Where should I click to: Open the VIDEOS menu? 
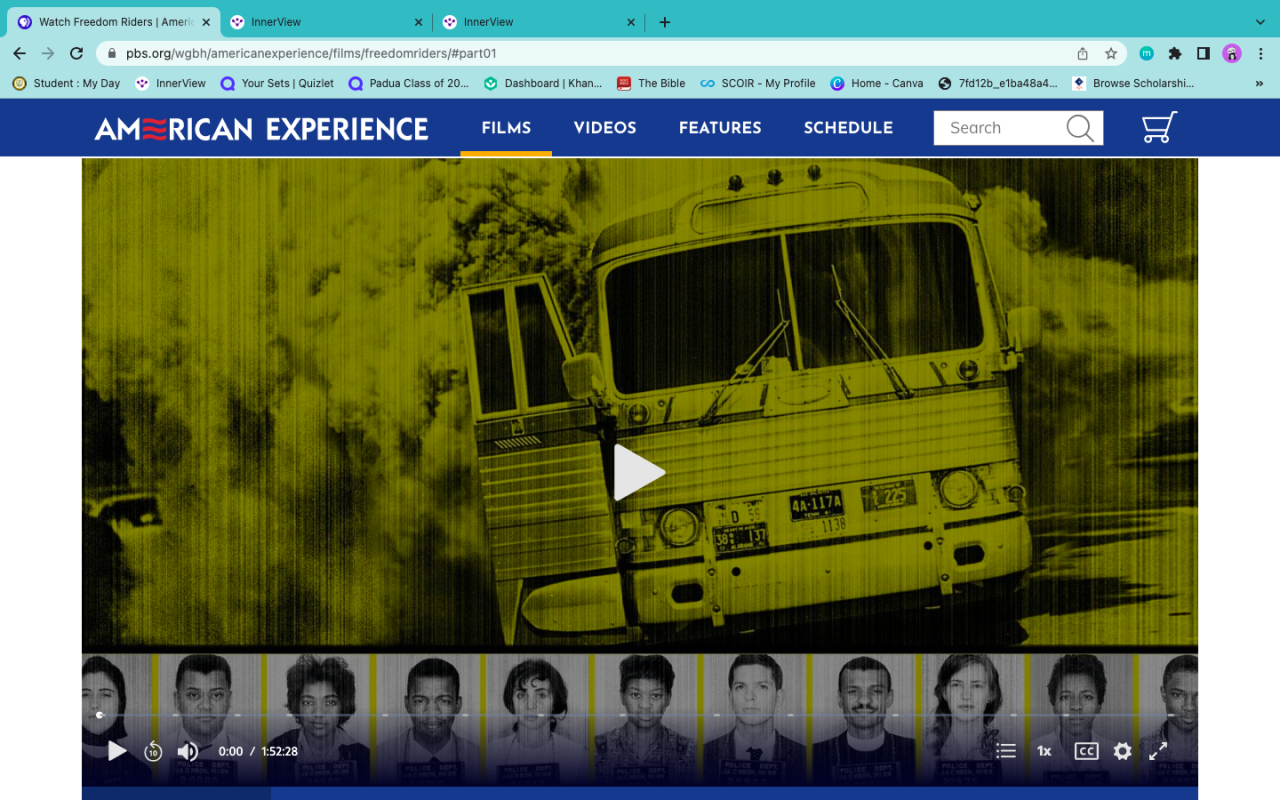click(605, 128)
